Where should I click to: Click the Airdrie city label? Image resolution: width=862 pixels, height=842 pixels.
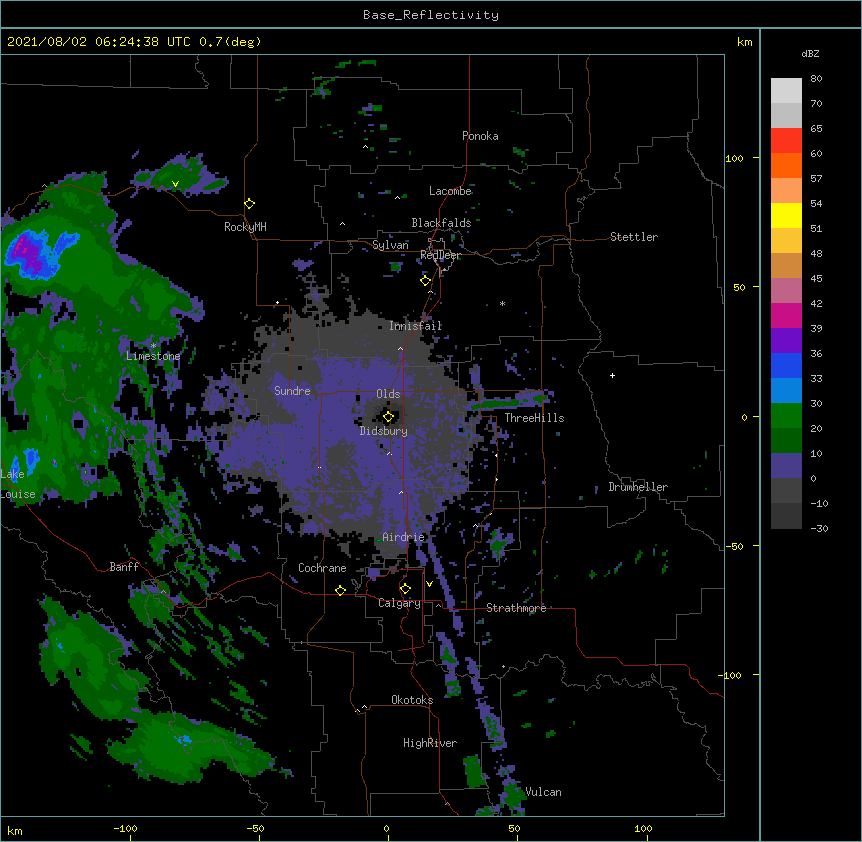pyautogui.click(x=403, y=537)
